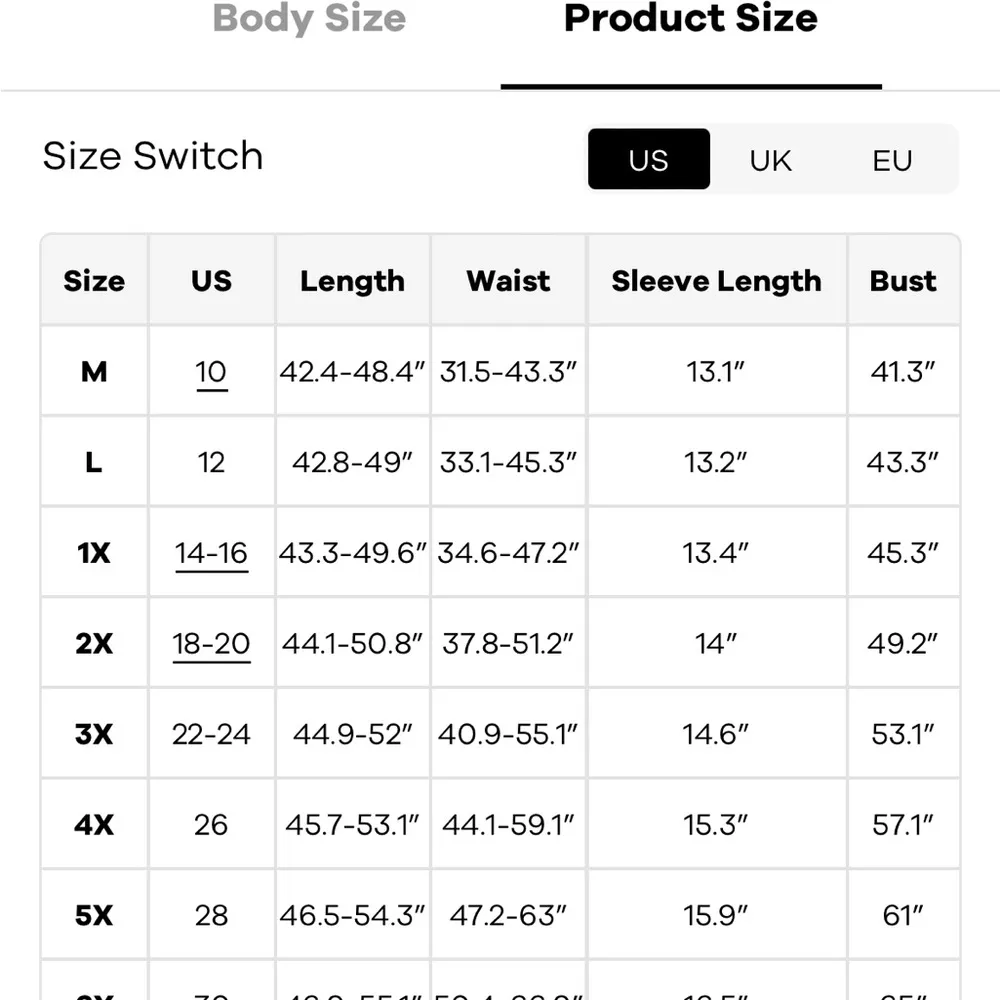The height and width of the screenshot is (1000, 1000).
Task: Select the 5X size row label
Action: pos(94,916)
